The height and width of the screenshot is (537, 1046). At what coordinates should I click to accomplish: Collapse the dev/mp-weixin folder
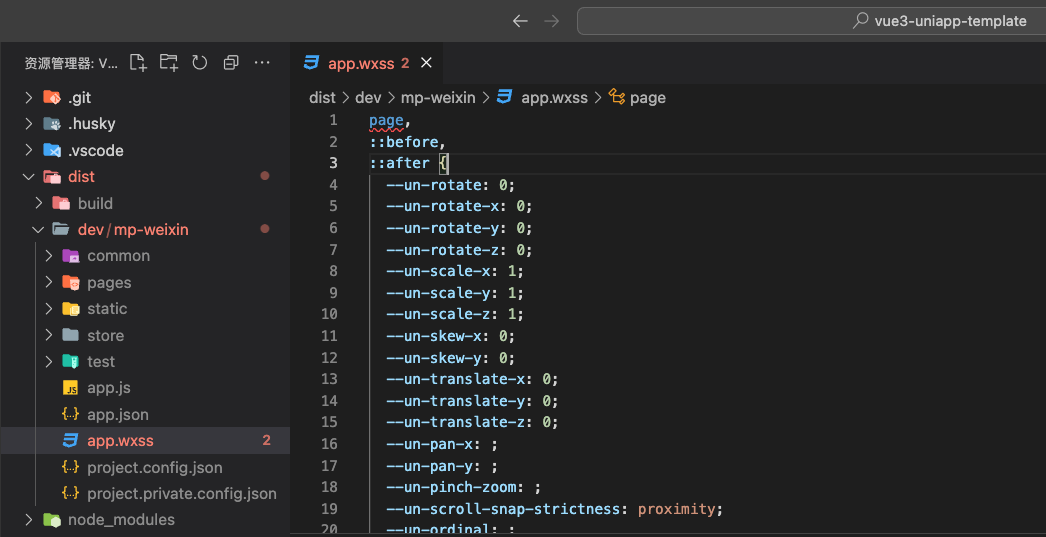click(x=39, y=229)
